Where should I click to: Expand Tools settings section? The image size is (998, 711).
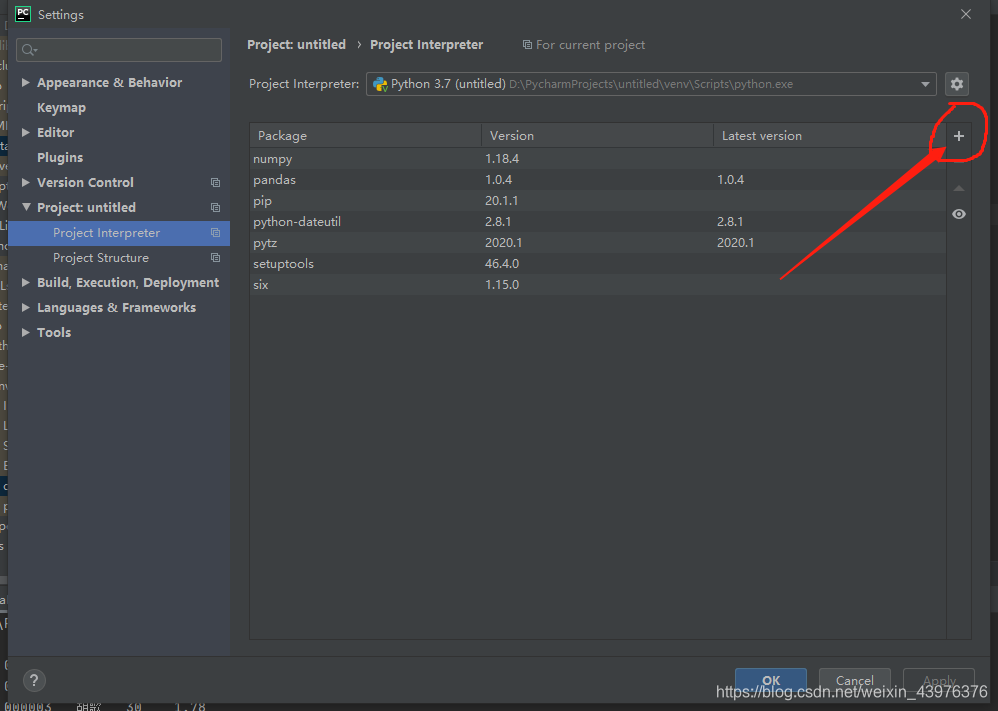(25, 332)
